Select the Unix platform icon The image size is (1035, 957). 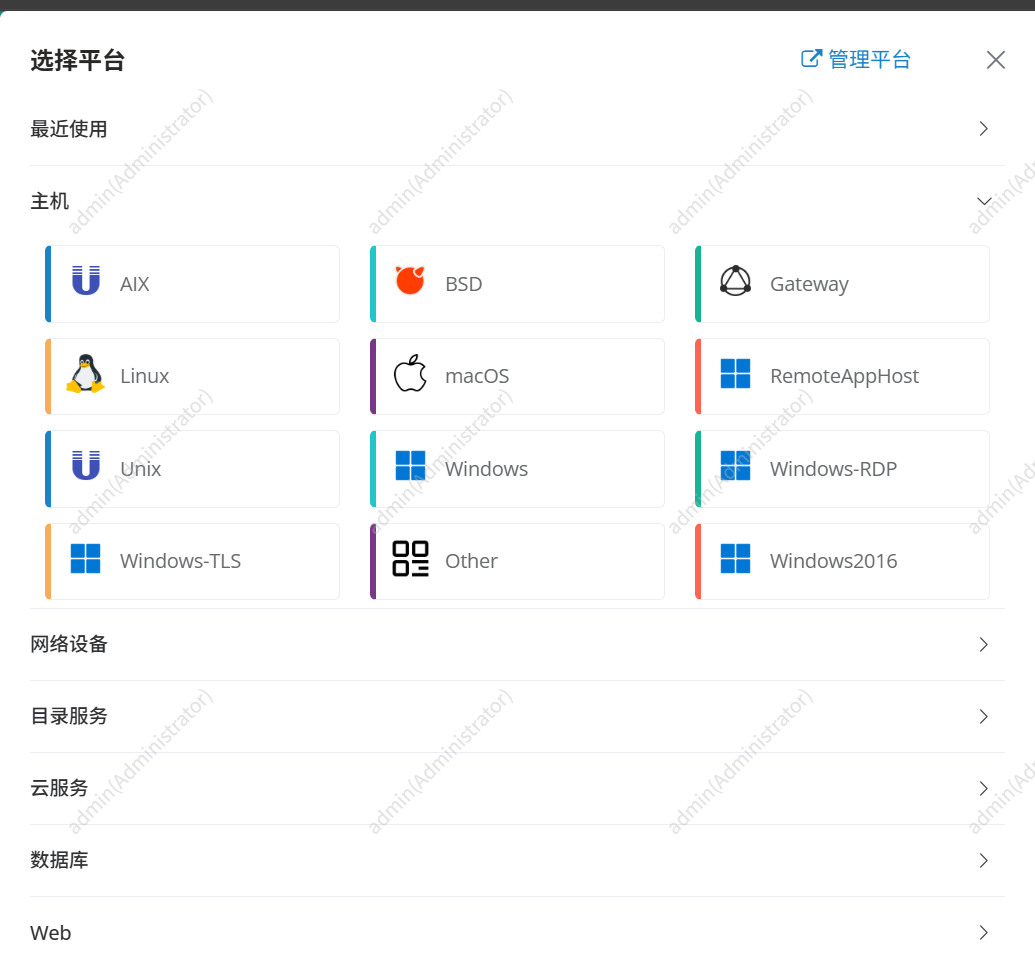86,467
